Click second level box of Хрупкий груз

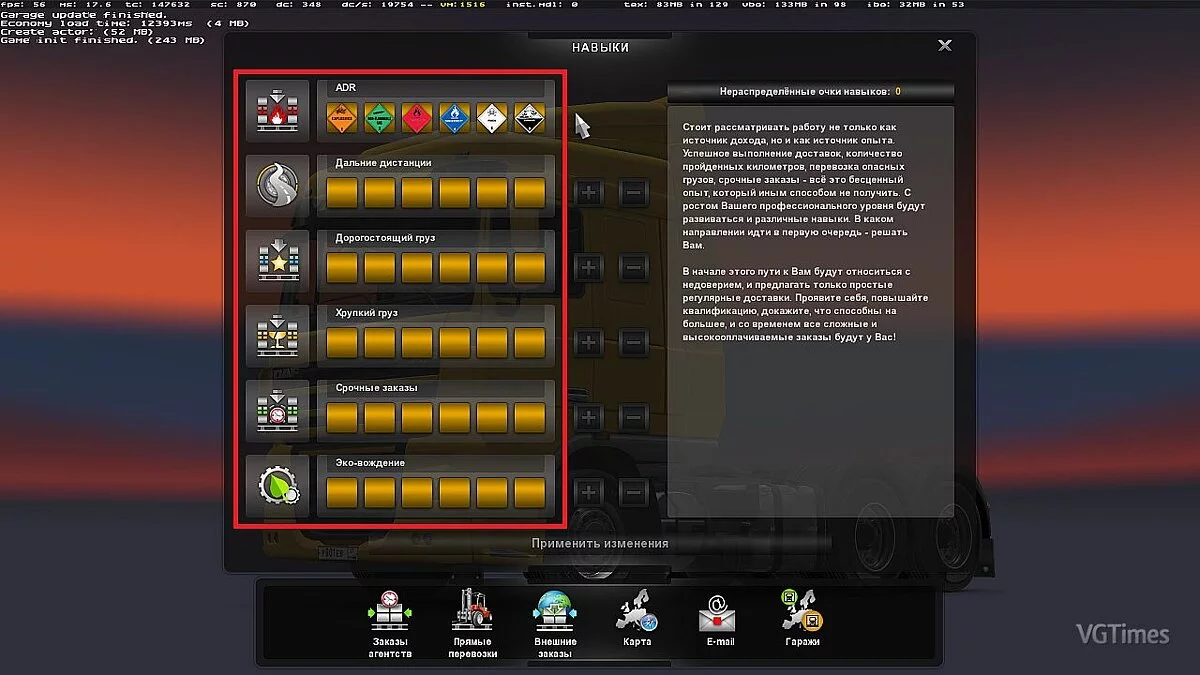click(380, 343)
